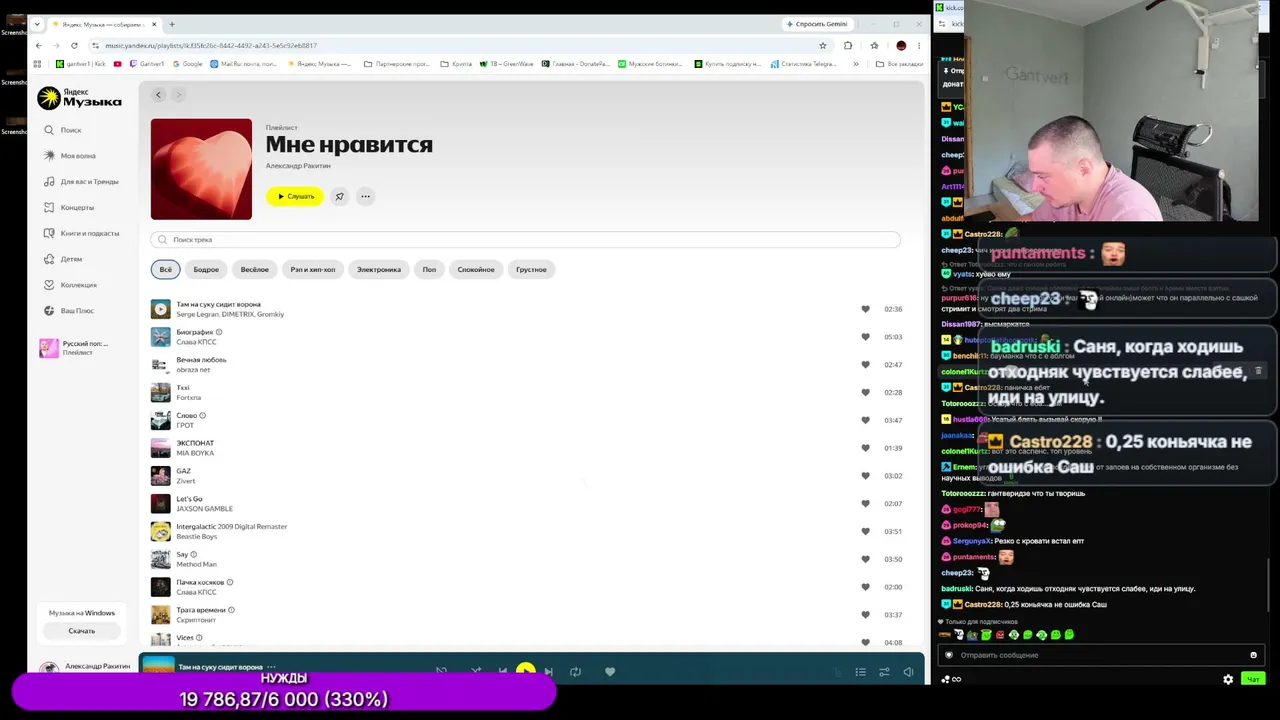1280x720 pixels.
Task: Click the Мне нравится heart cover
Action: [x=201, y=169]
